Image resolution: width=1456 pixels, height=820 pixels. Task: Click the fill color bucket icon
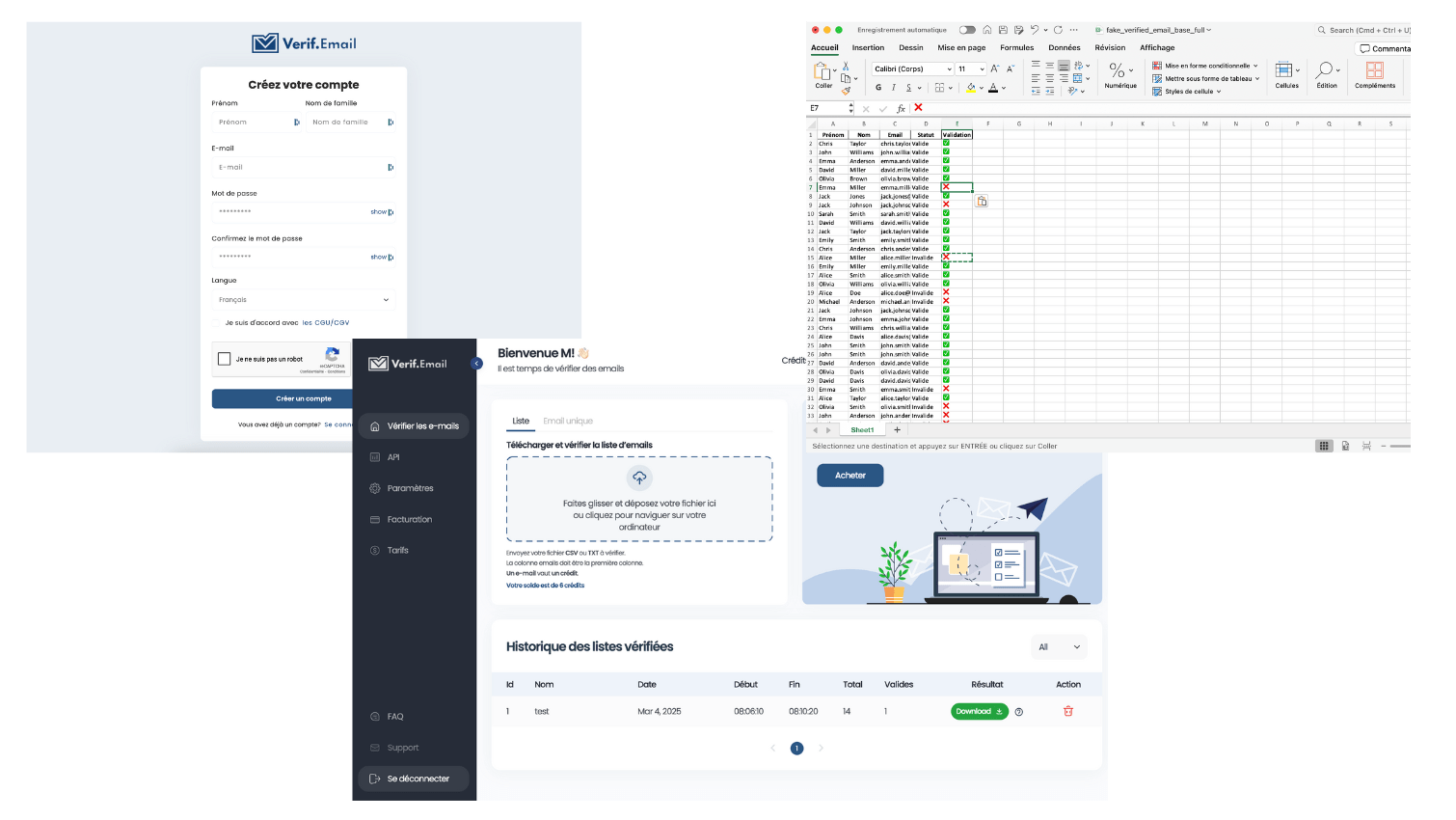pyautogui.click(x=971, y=88)
